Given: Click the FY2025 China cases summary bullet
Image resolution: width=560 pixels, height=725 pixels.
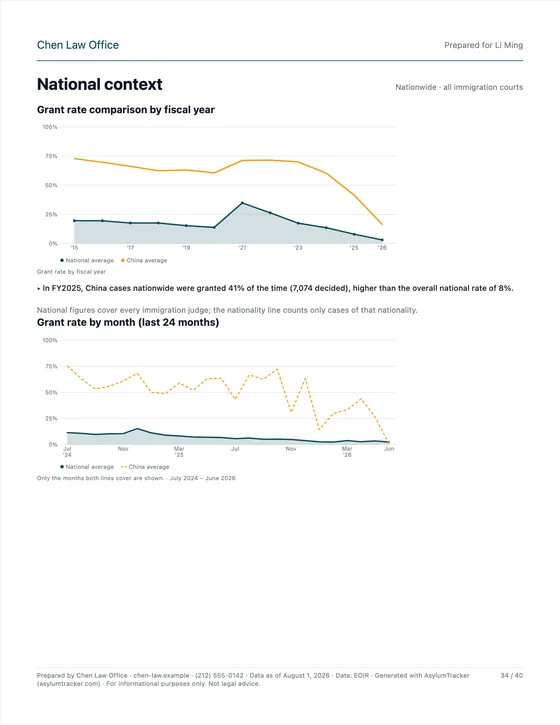Looking at the screenshot, I should pyautogui.click(x=275, y=288).
